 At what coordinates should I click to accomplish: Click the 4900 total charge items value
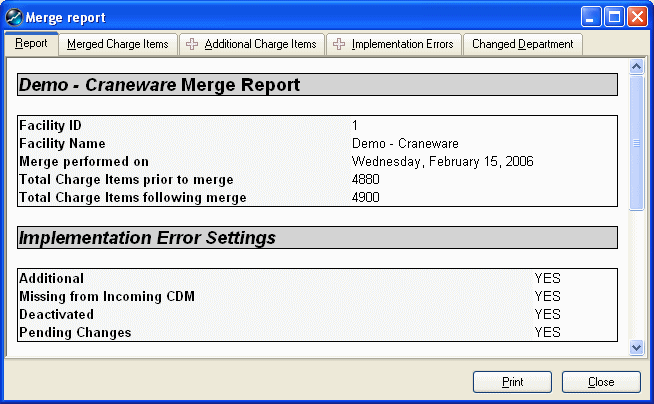click(x=366, y=198)
